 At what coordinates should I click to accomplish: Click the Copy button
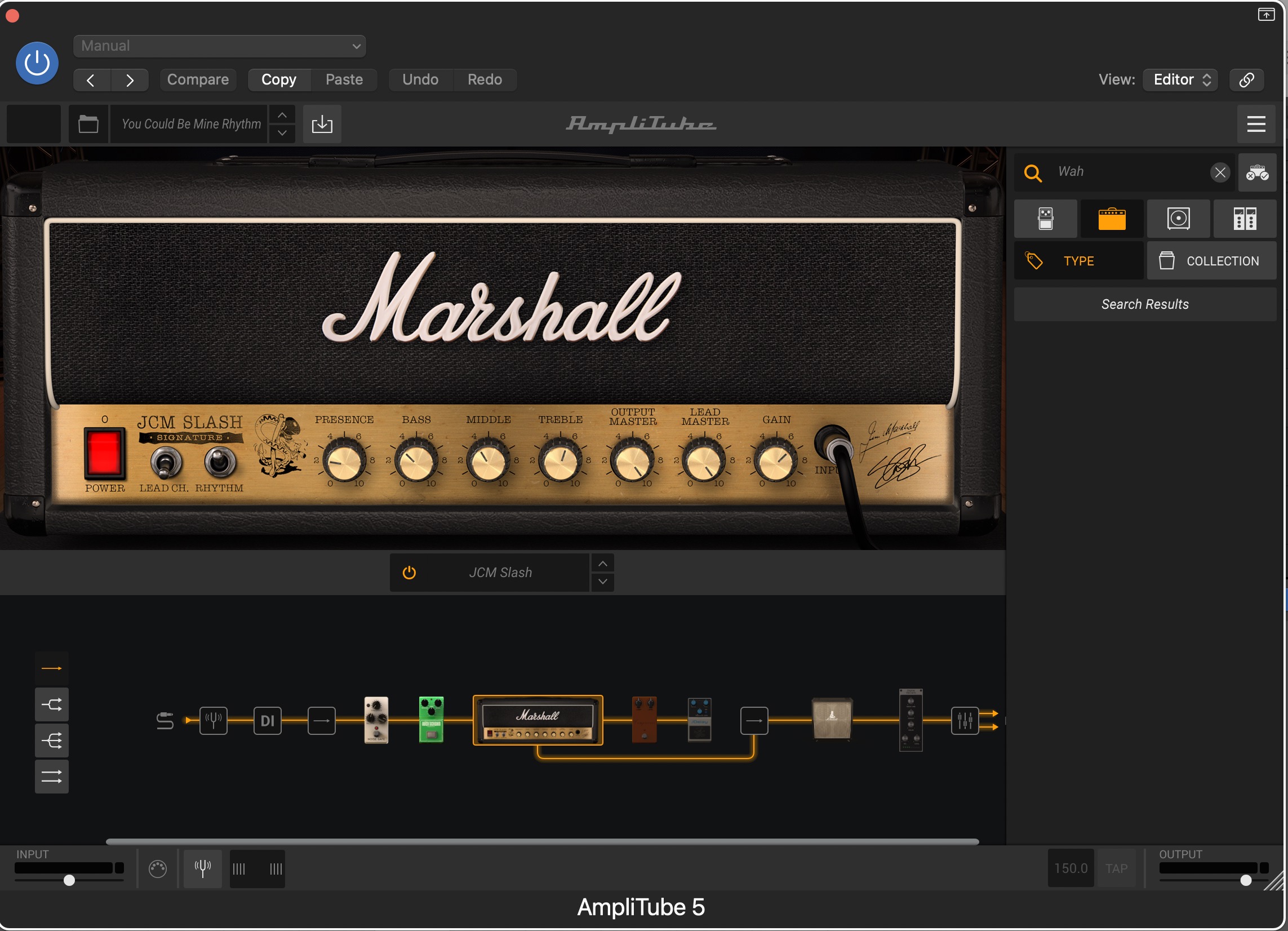tap(279, 79)
